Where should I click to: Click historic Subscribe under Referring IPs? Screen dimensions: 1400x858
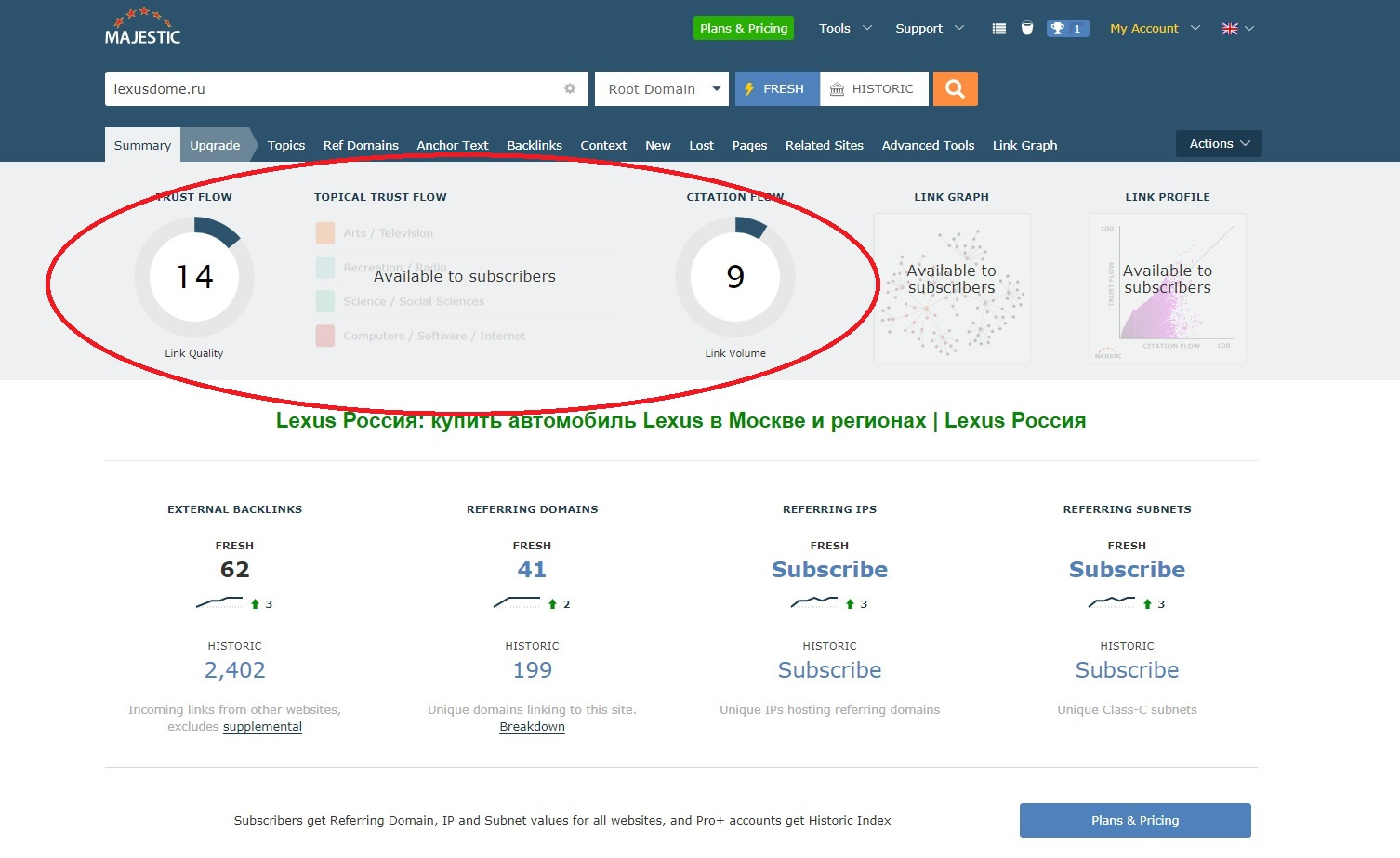point(829,670)
